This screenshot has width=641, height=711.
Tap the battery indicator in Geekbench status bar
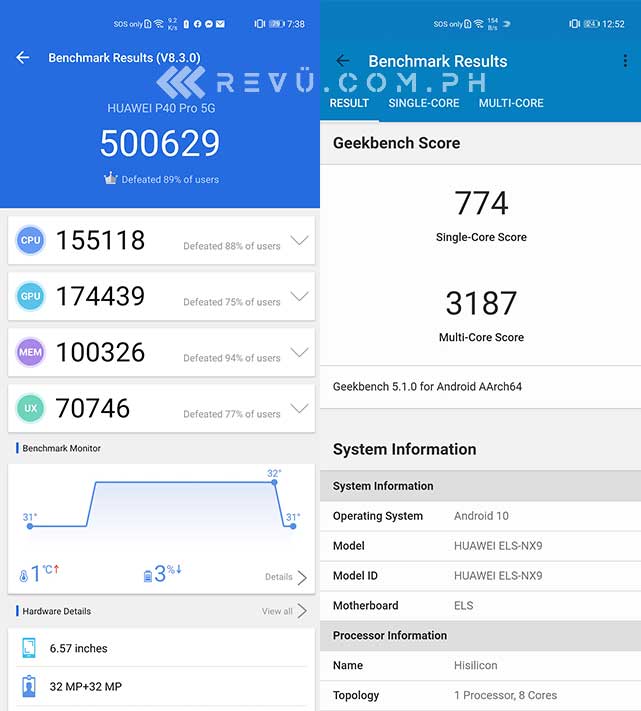click(591, 24)
